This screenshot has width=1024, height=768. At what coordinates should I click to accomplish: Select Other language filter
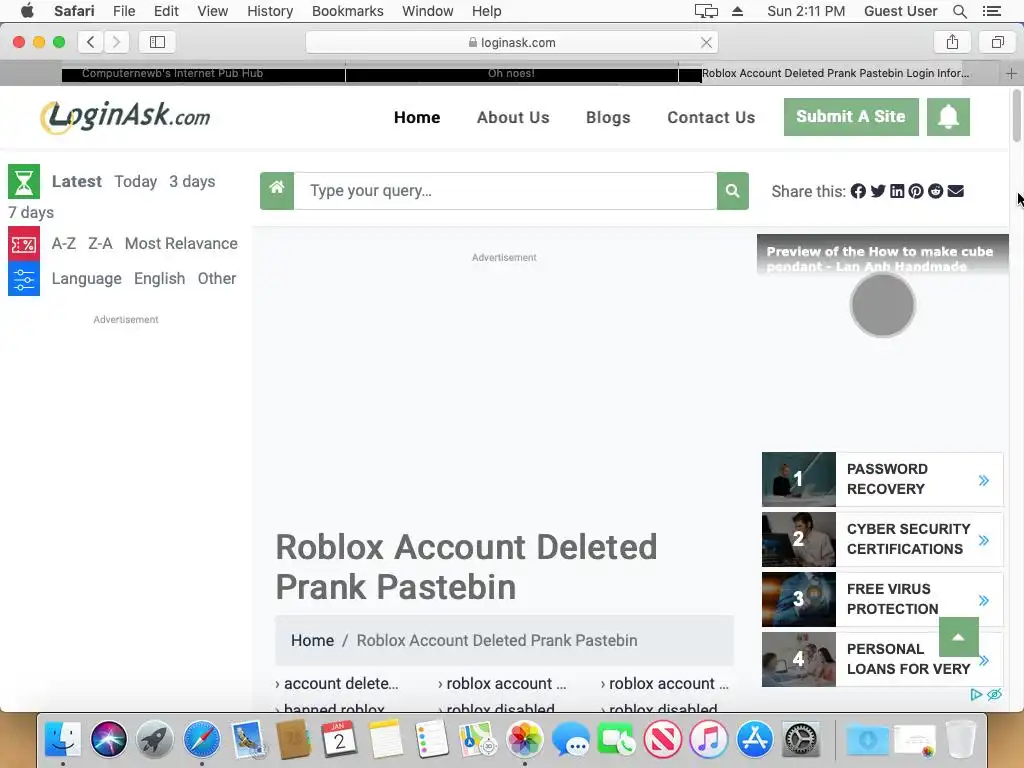point(217,279)
